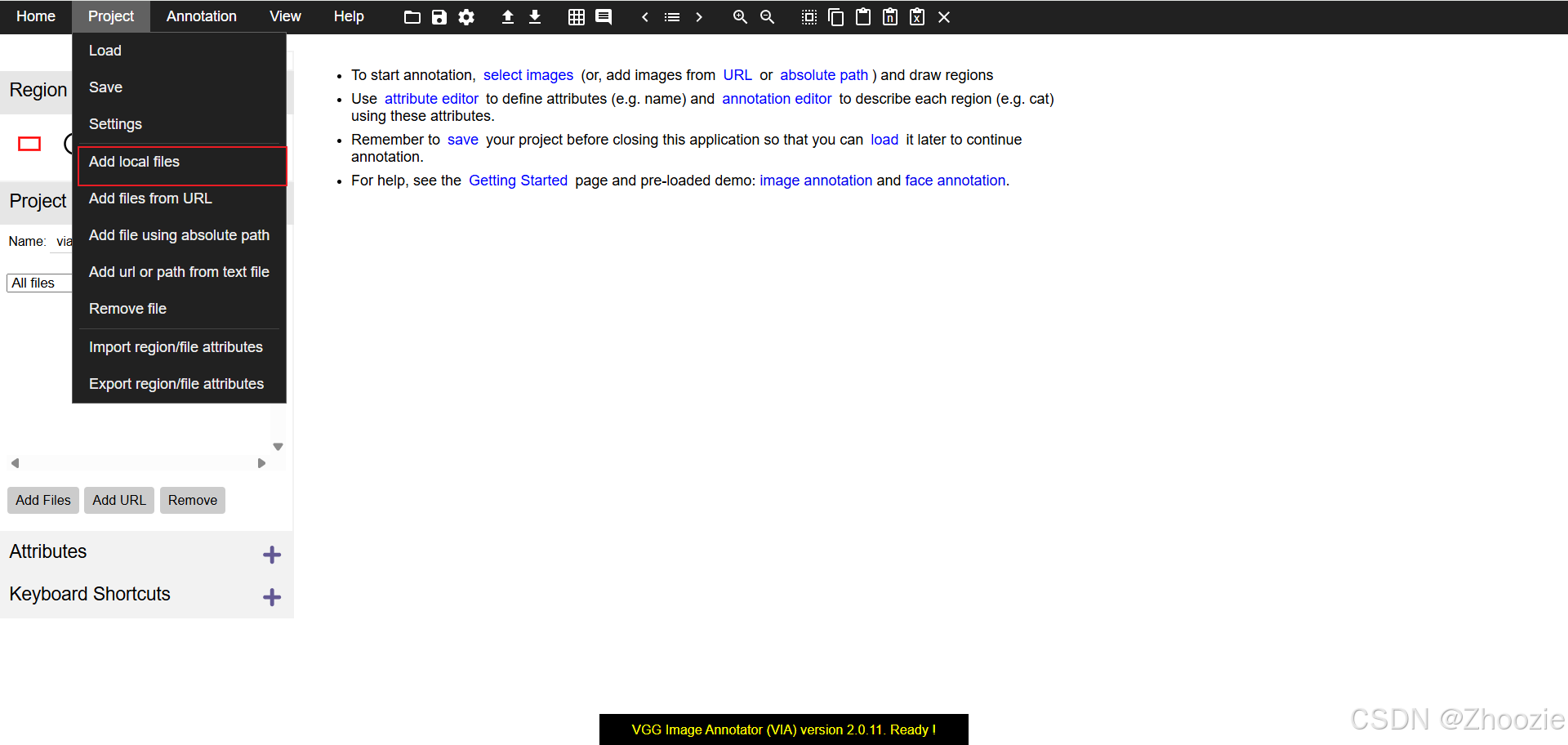Click the Keyboard Shortcuts panel heading

tap(90, 594)
